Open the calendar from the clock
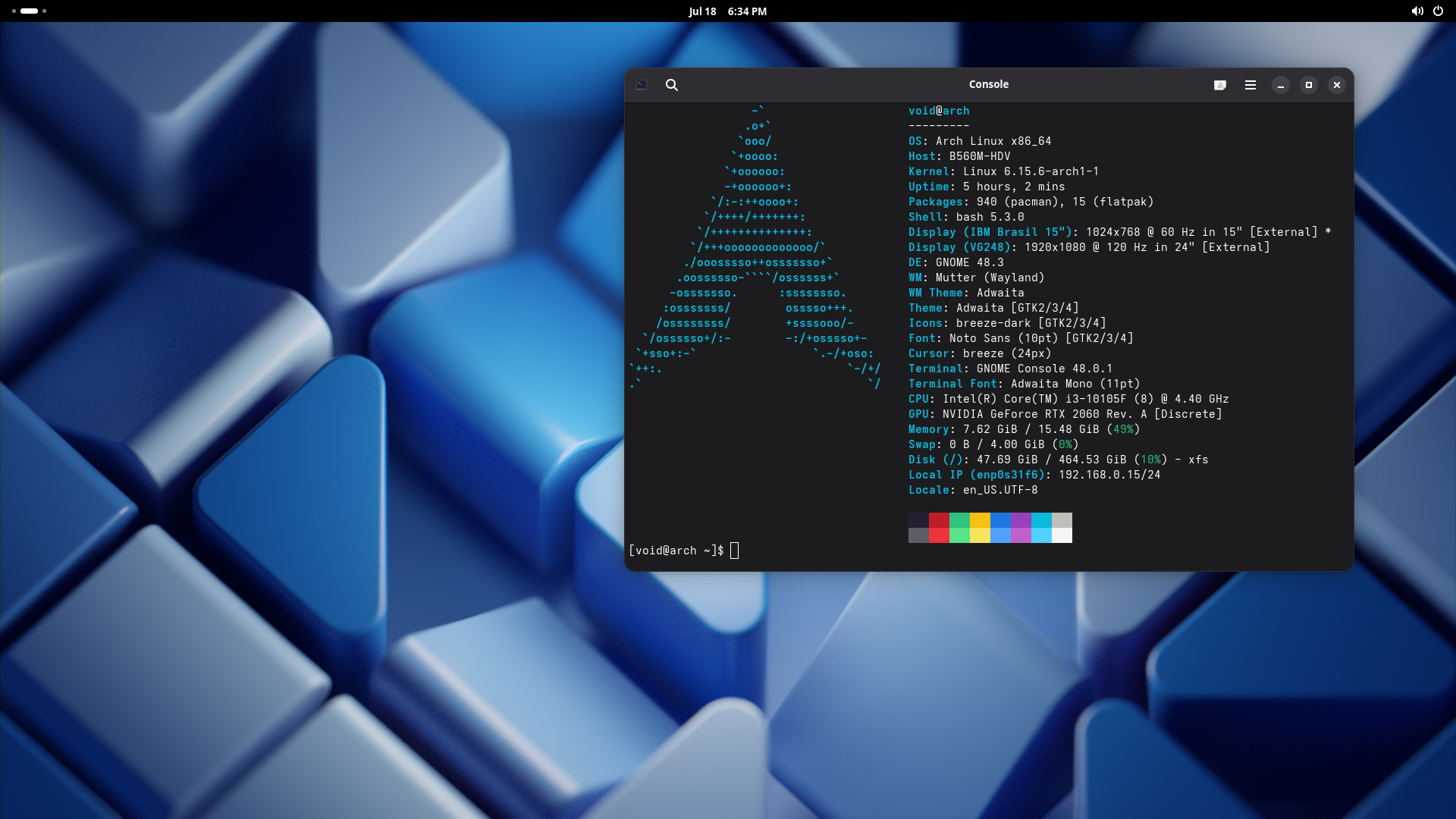This screenshot has width=1456, height=819. coord(727,11)
